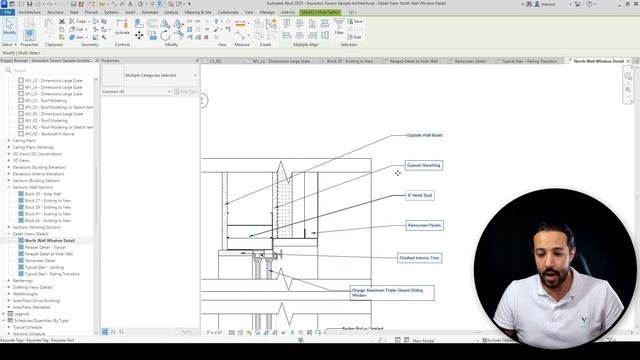Click the Help question mark icon
Screen dimensions: 640x360
589,4
